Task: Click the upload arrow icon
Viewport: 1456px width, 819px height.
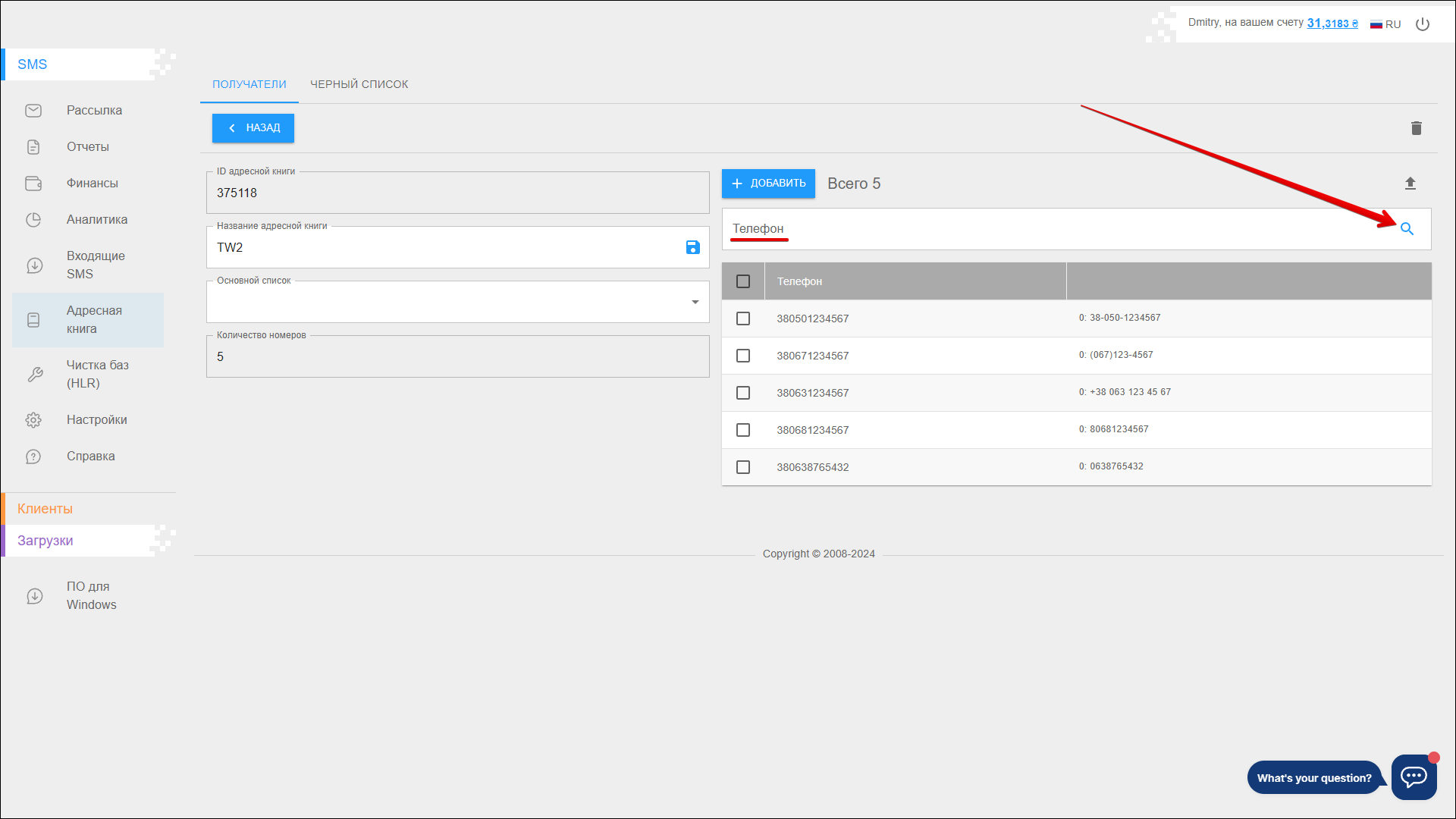Action: (1410, 184)
